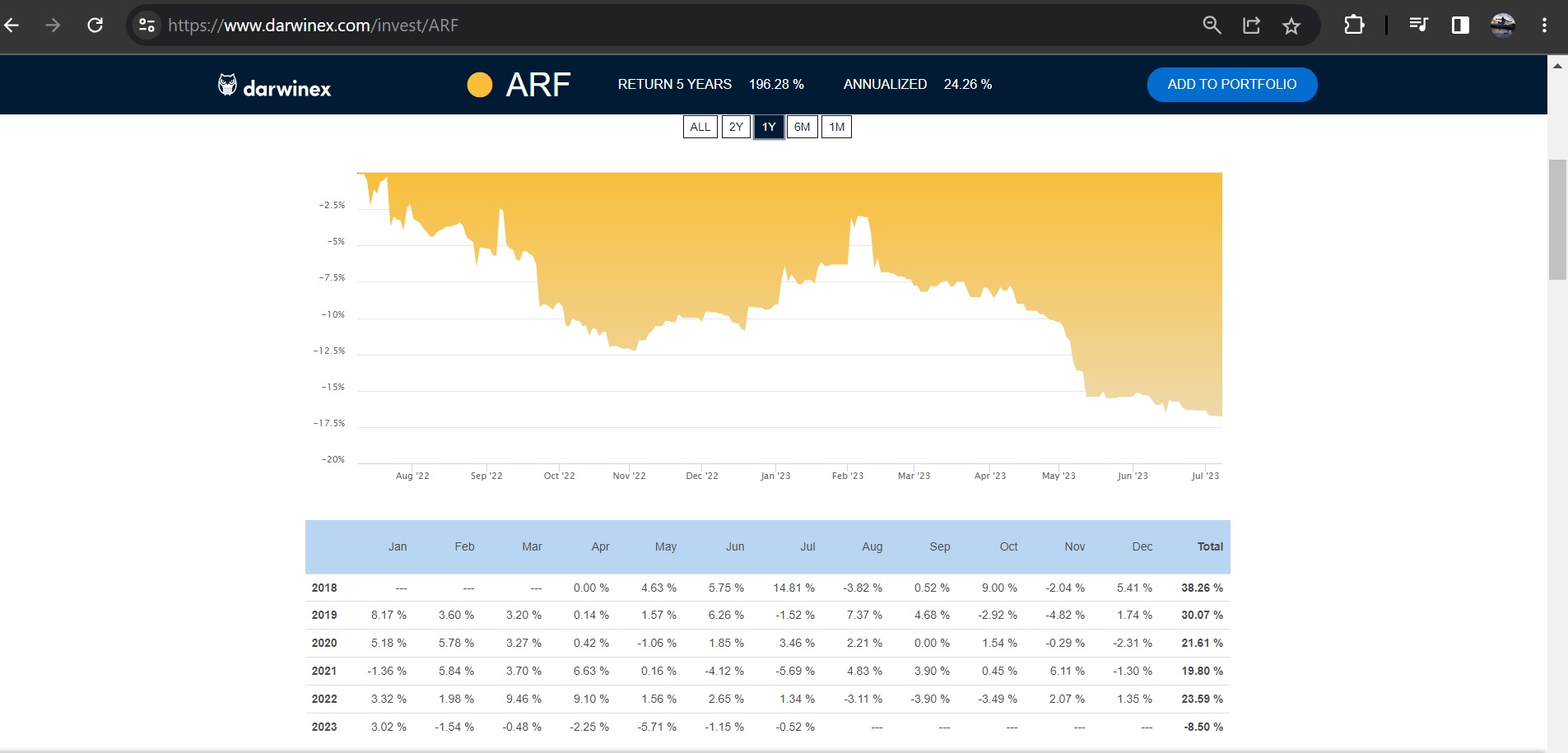Click Add to Portfolio button
This screenshot has height=753, width=1568.
(1231, 85)
